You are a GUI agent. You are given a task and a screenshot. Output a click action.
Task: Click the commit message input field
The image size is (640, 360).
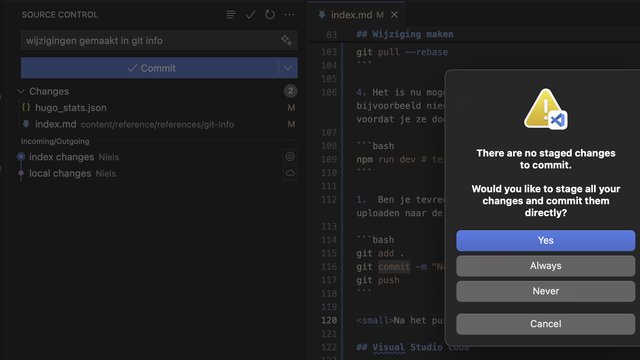click(x=159, y=40)
